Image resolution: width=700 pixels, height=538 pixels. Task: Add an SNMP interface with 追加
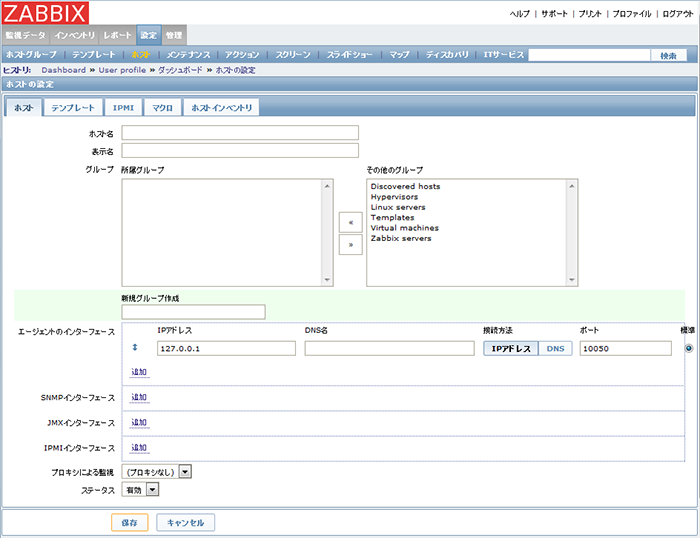(139, 397)
